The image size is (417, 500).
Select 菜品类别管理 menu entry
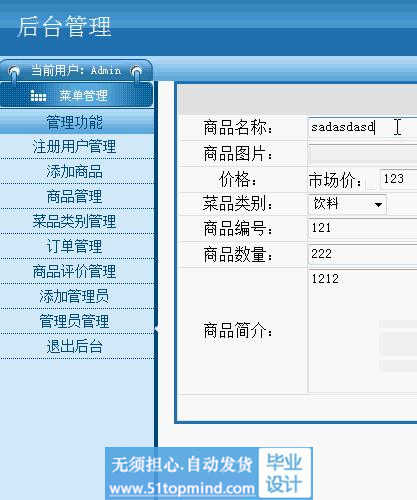(74, 222)
